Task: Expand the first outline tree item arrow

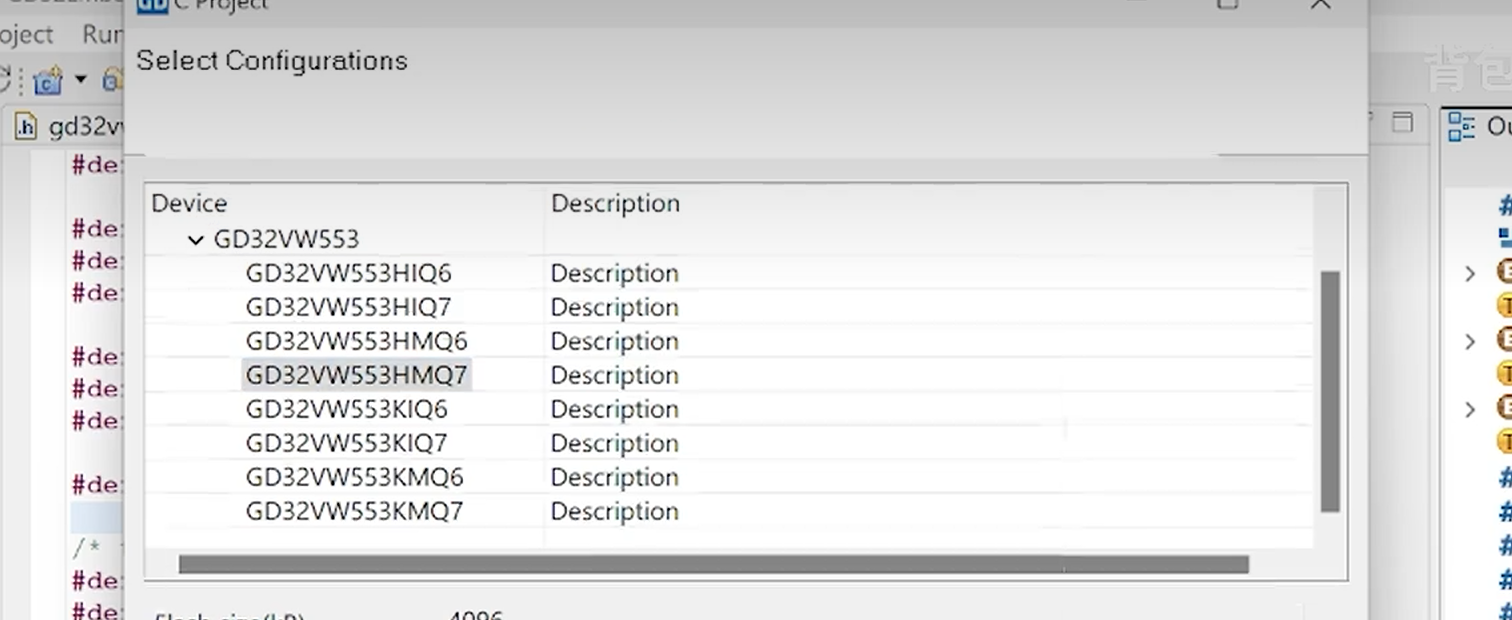Action: [1470, 273]
